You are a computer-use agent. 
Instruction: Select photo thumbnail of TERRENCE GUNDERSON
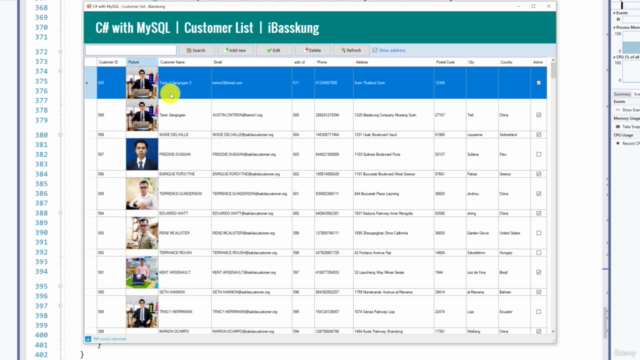pos(142,194)
